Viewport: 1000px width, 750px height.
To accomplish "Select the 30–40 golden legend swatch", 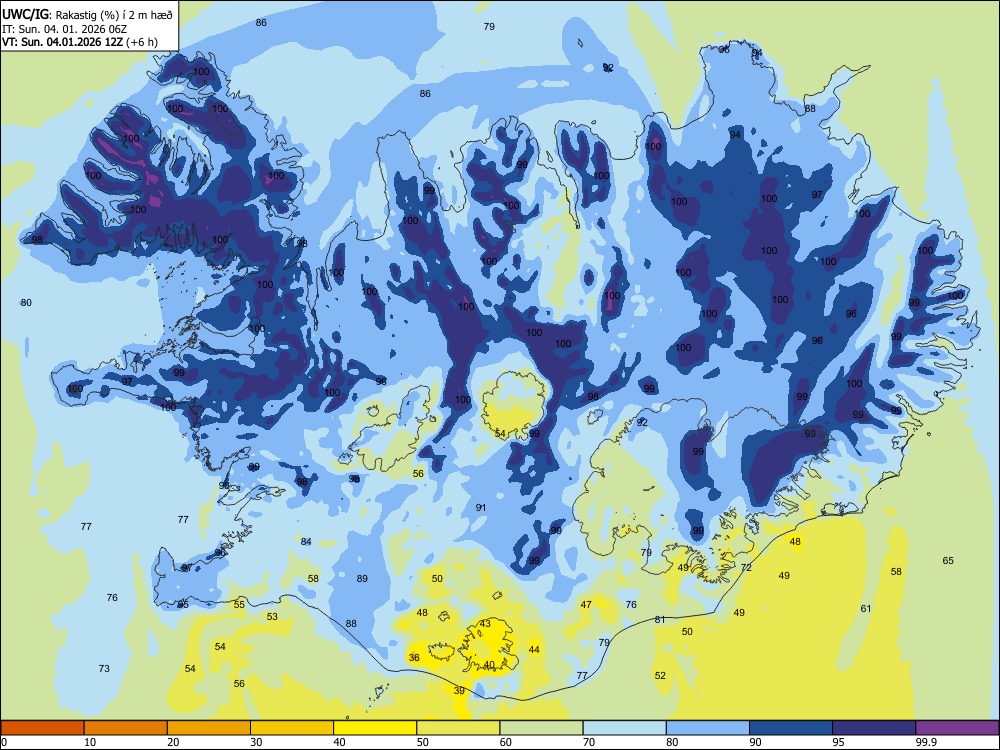I will coord(292,728).
